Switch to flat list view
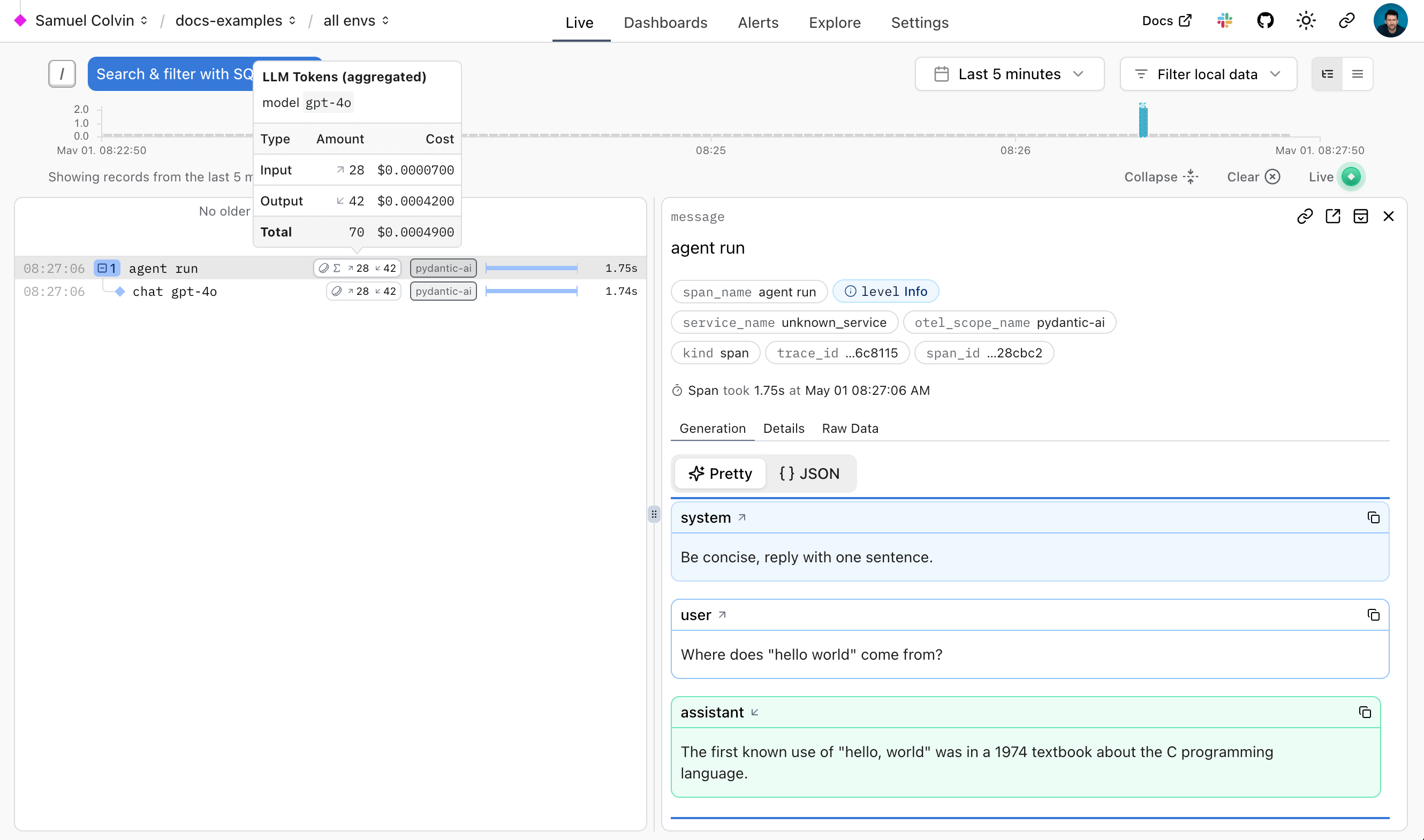 [x=1357, y=74]
